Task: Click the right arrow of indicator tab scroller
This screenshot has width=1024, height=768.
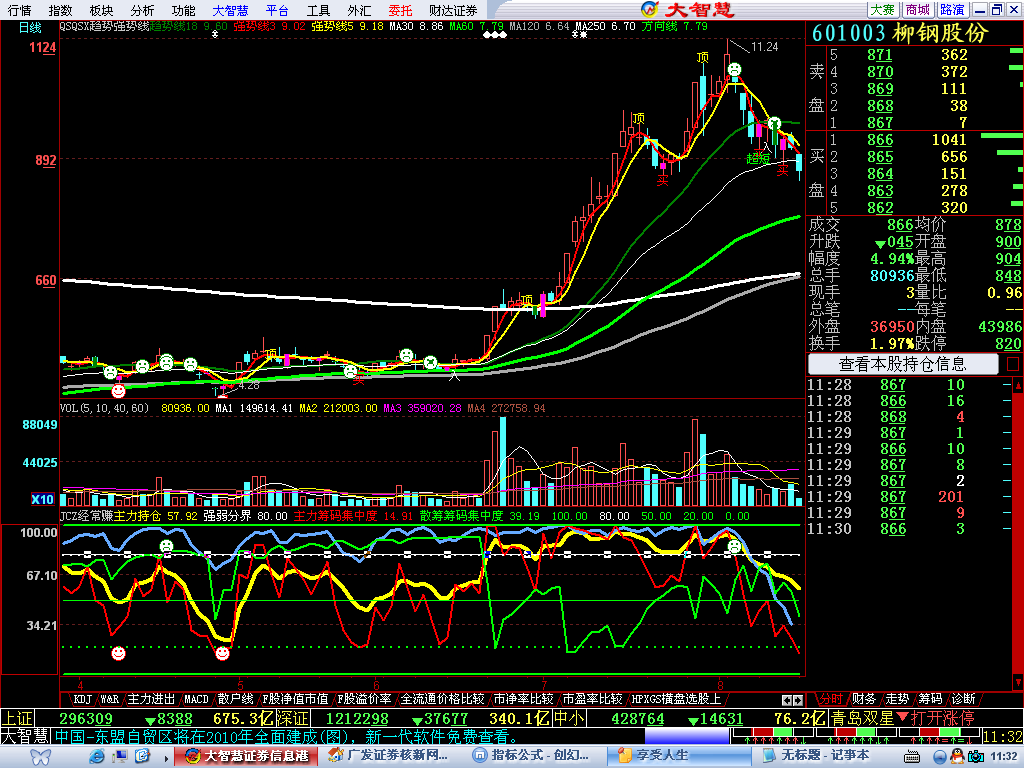Action: (x=798, y=700)
